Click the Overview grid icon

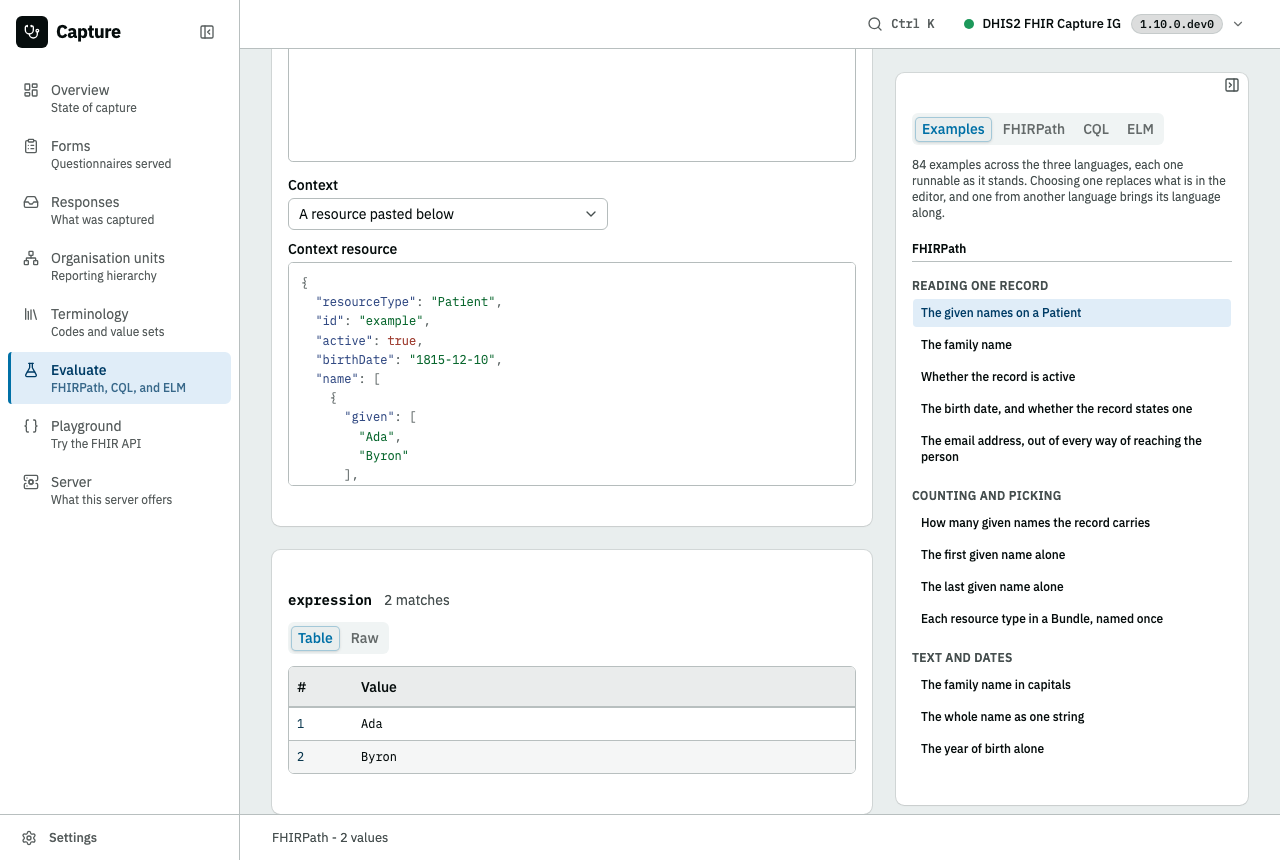point(31,90)
